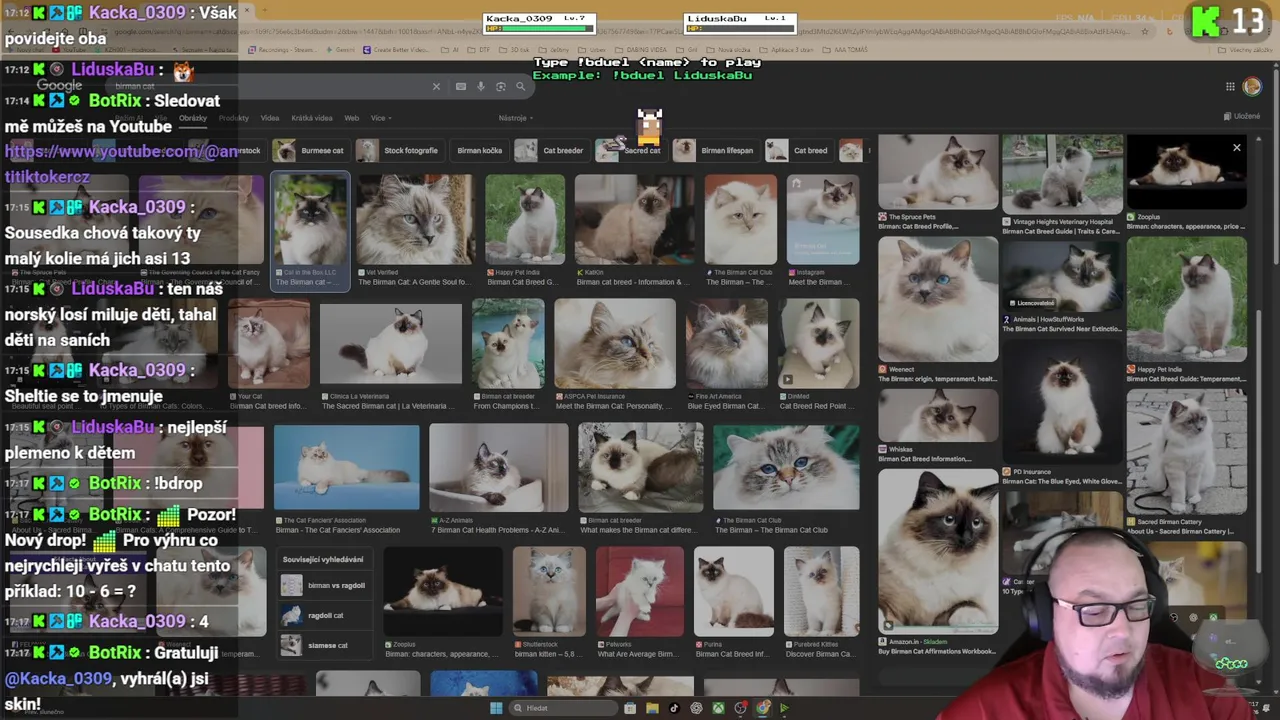Switch to Videa tab

[x=270, y=118]
